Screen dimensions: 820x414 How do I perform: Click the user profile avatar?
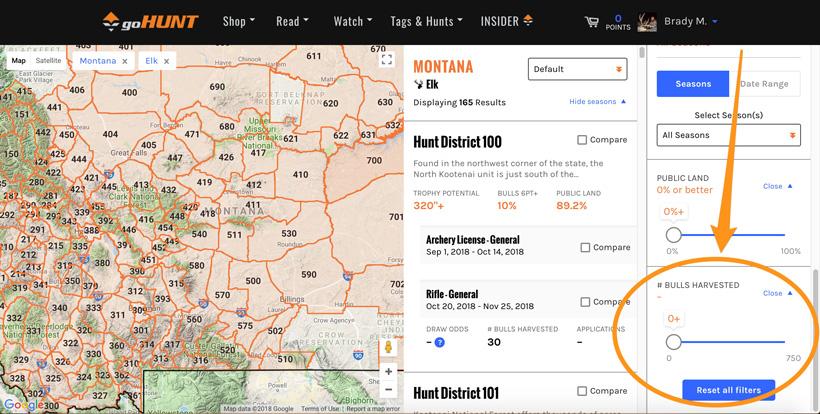coord(648,22)
